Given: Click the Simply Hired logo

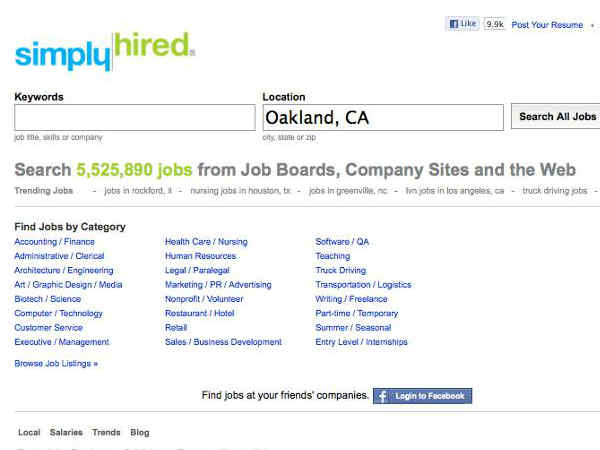Looking at the screenshot, I should (x=105, y=49).
